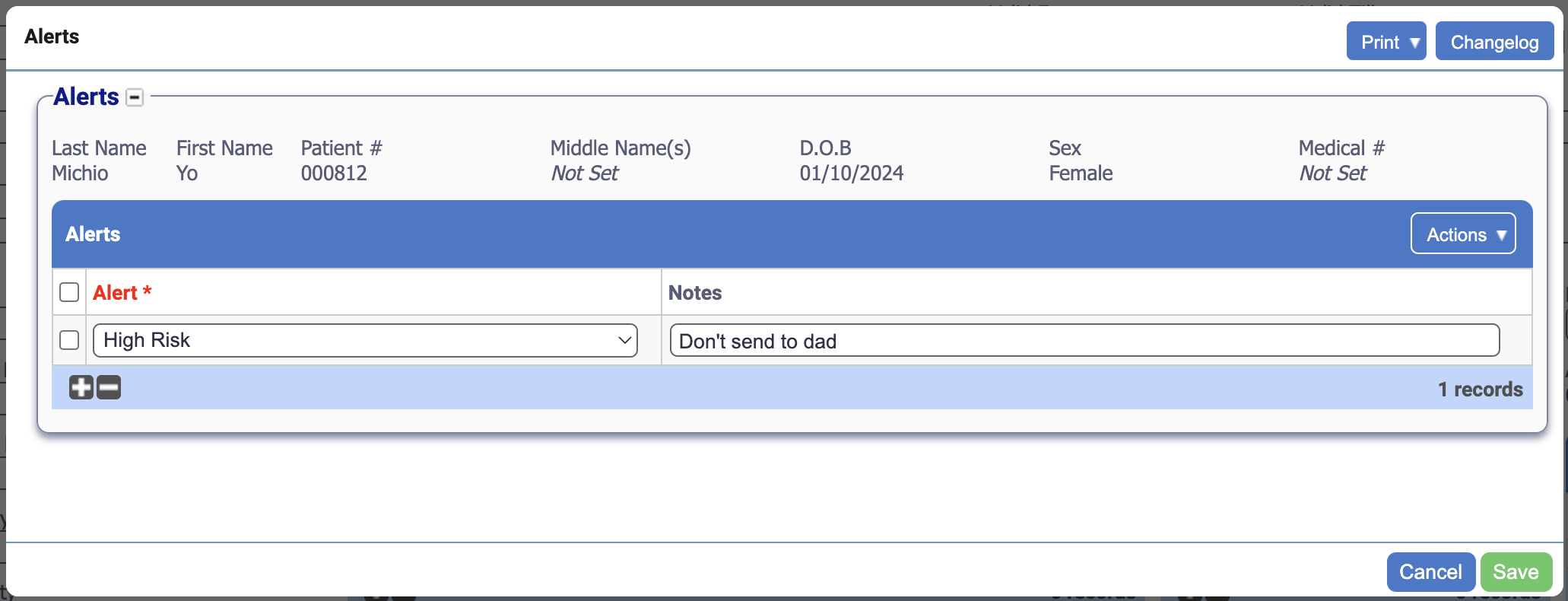The image size is (1568, 601).
Task: Click the D.O.B value 01/10/2024
Action: point(851,173)
